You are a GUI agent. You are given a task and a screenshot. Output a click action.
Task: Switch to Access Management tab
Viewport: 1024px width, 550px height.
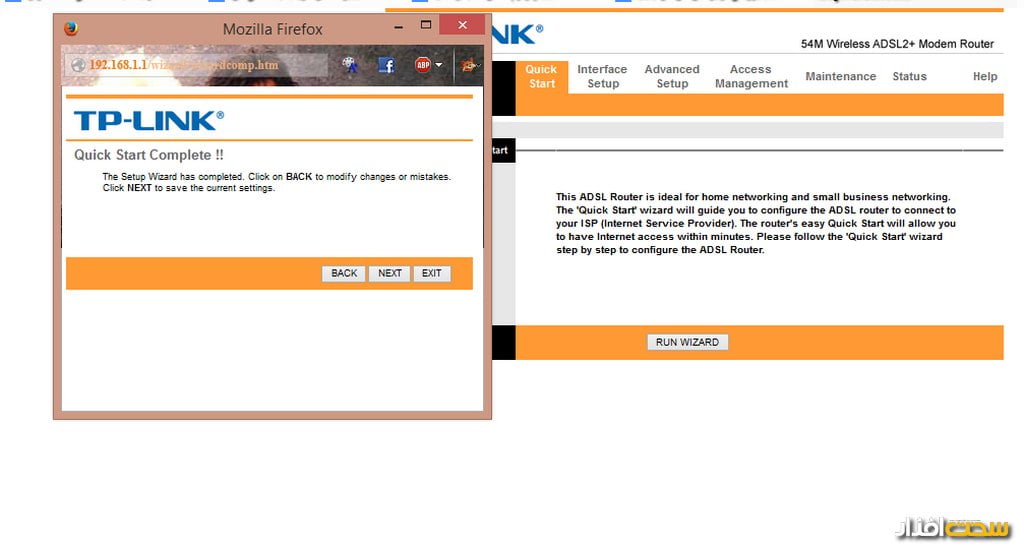751,77
